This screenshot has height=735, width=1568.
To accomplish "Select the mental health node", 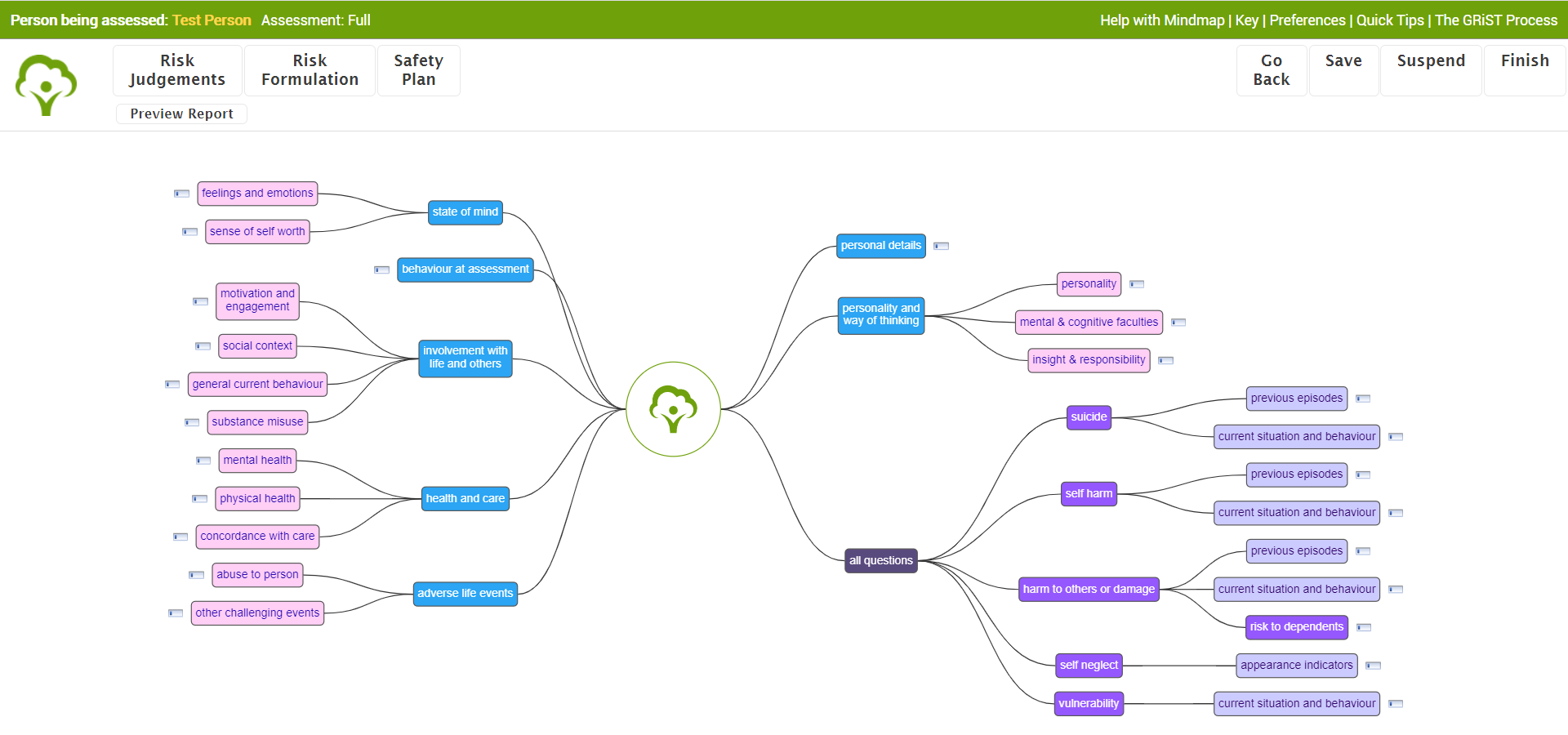I will pos(257,461).
